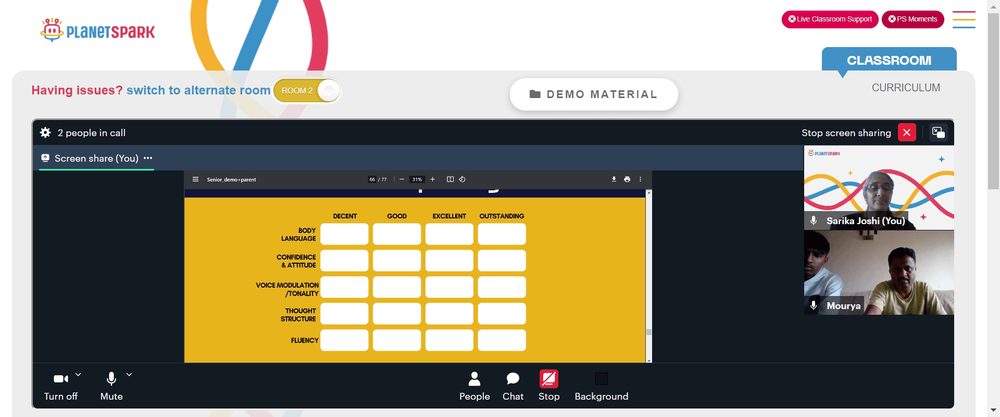Select the Screen share (You) tab
The width and height of the screenshot is (1000, 417).
(x=96, y=158)
